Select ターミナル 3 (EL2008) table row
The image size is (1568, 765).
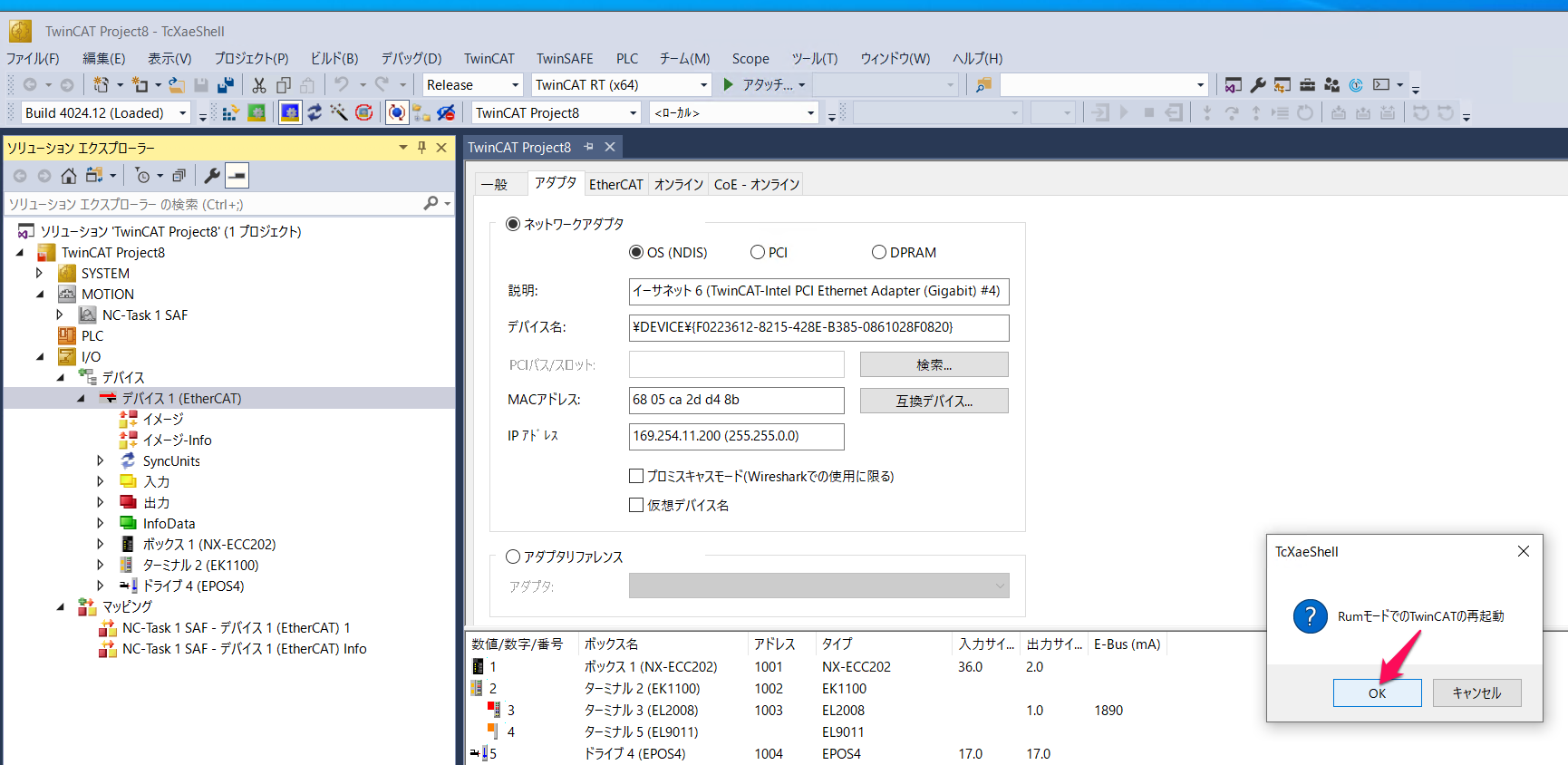point(816,710)
